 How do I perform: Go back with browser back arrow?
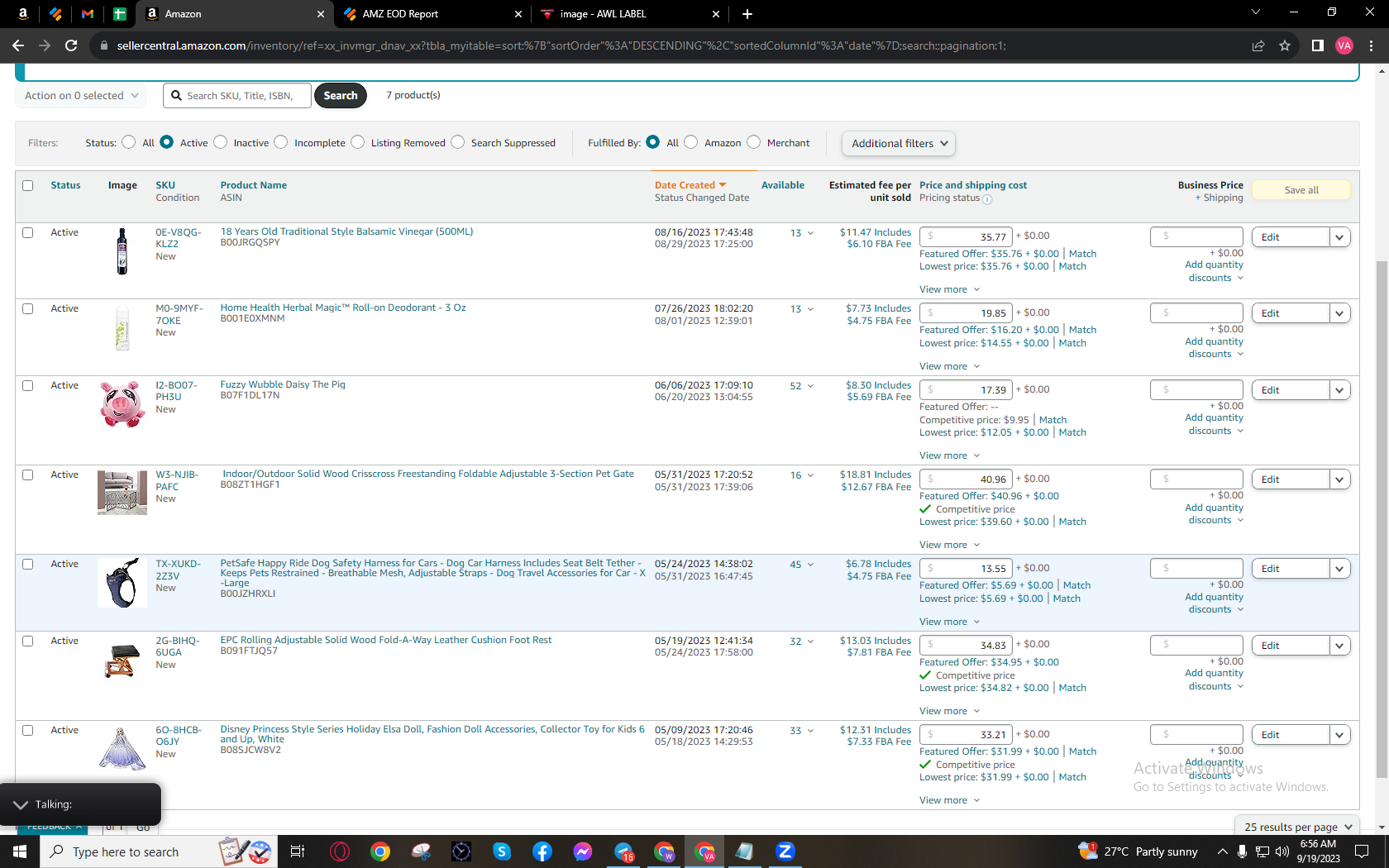[18, 45]
